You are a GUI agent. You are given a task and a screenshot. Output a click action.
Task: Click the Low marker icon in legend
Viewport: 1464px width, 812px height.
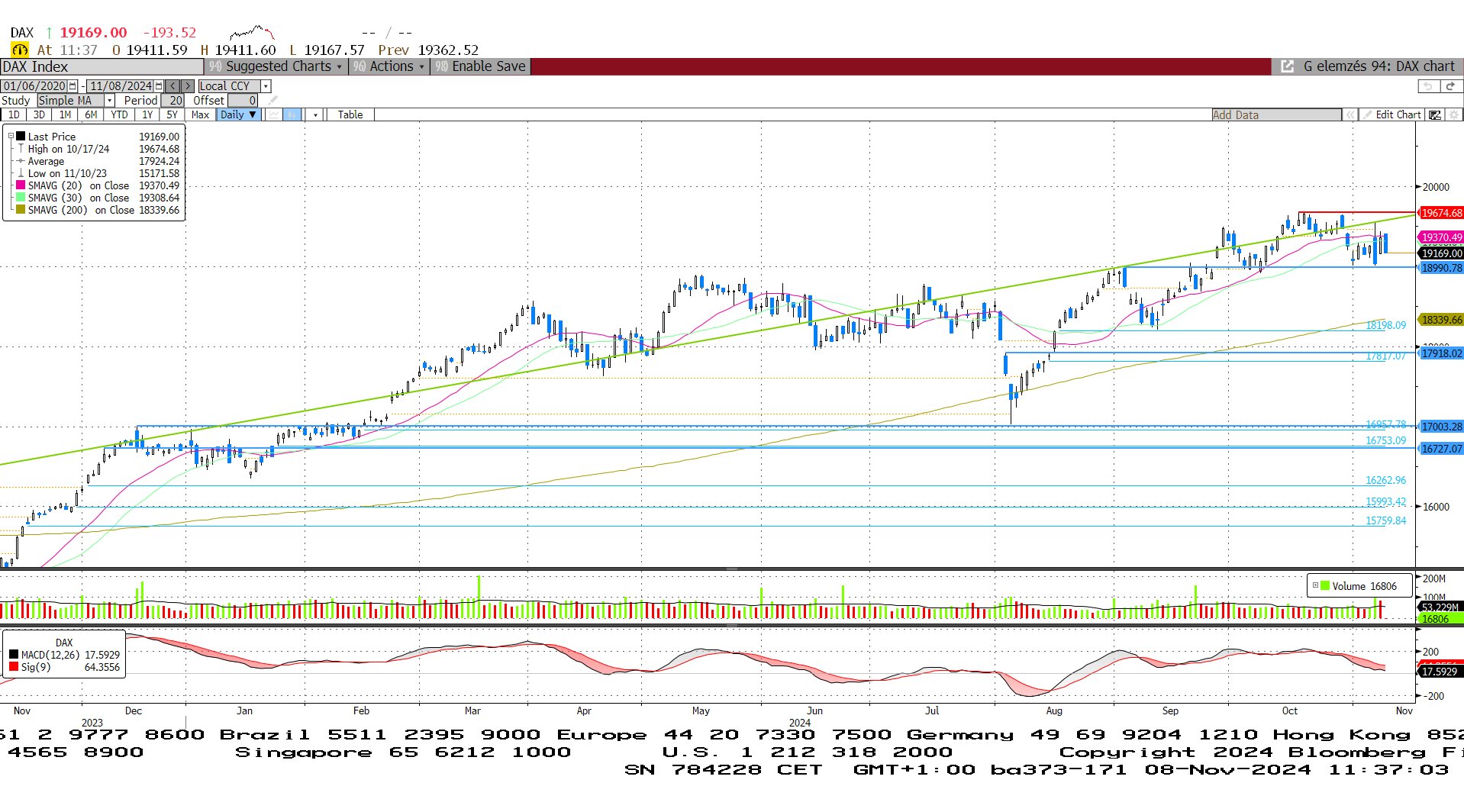point(21,173)
